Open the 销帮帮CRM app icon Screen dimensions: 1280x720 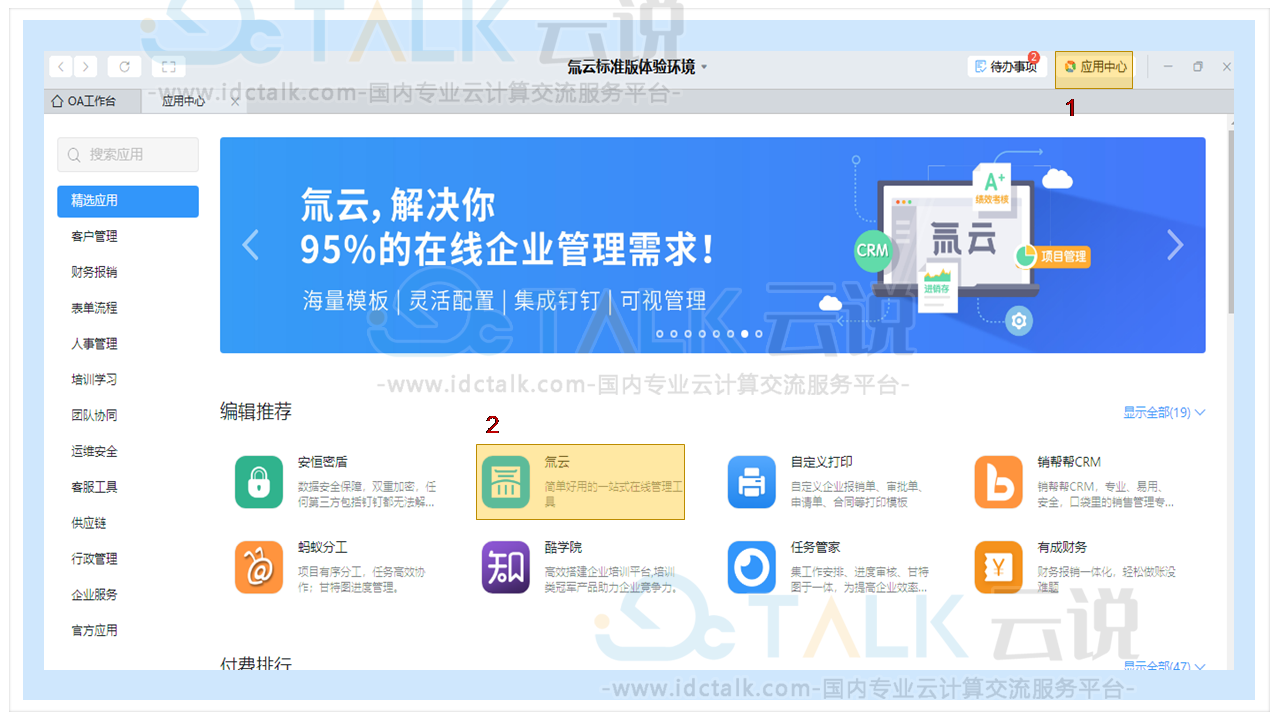click(999, 482)
